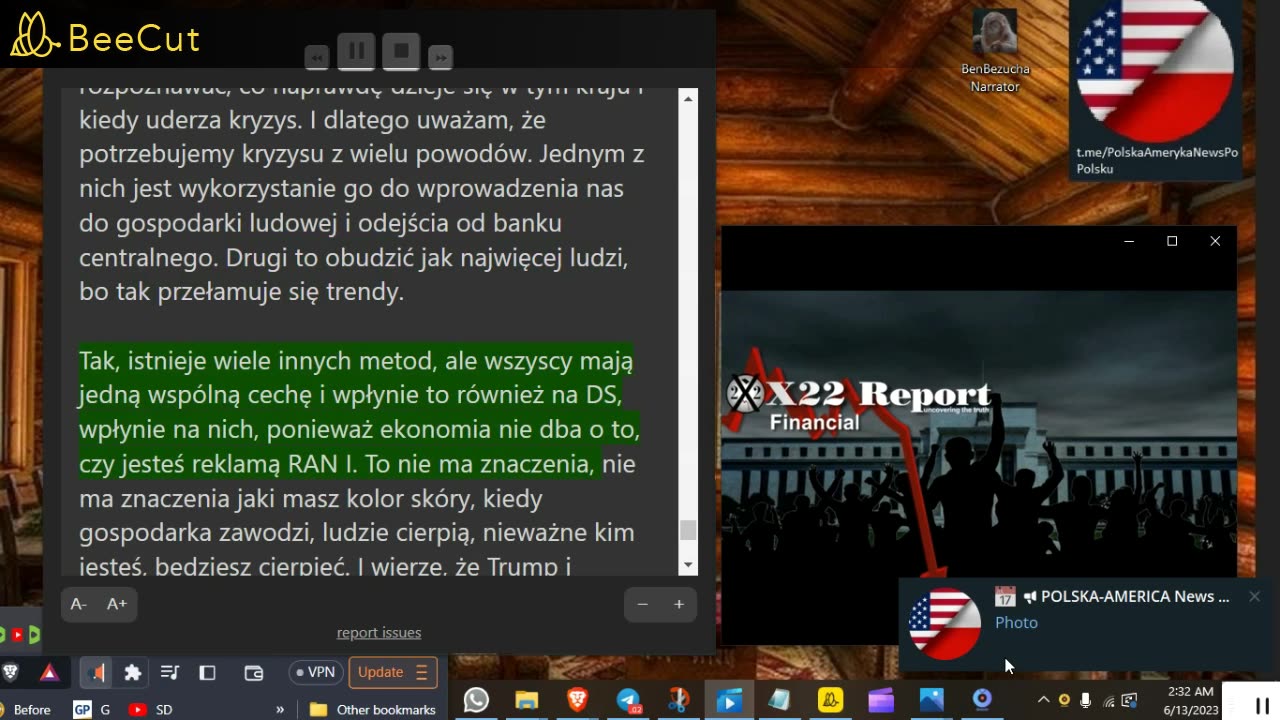1280x720 pixels.
Task: Open the Snipping Tool taskbar icon
Action: (x=679, y=700)
